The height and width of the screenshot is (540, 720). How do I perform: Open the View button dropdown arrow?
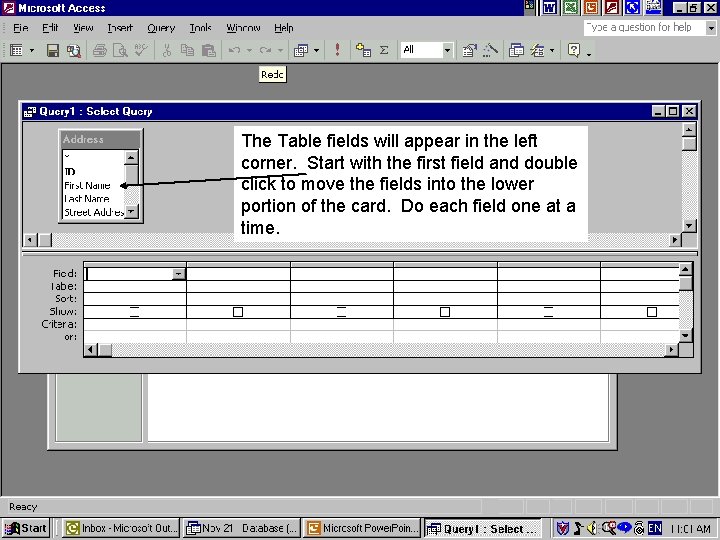(32, 50)
